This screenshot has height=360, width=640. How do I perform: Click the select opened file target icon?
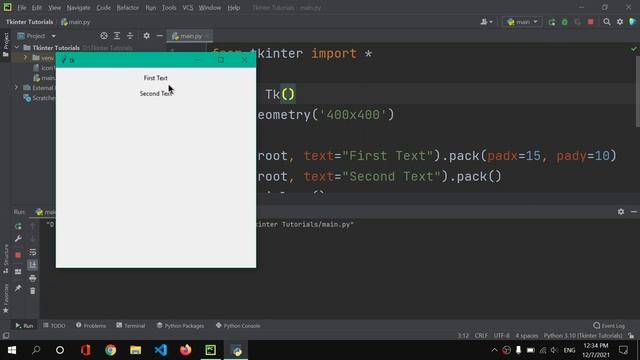coord(104,36)
